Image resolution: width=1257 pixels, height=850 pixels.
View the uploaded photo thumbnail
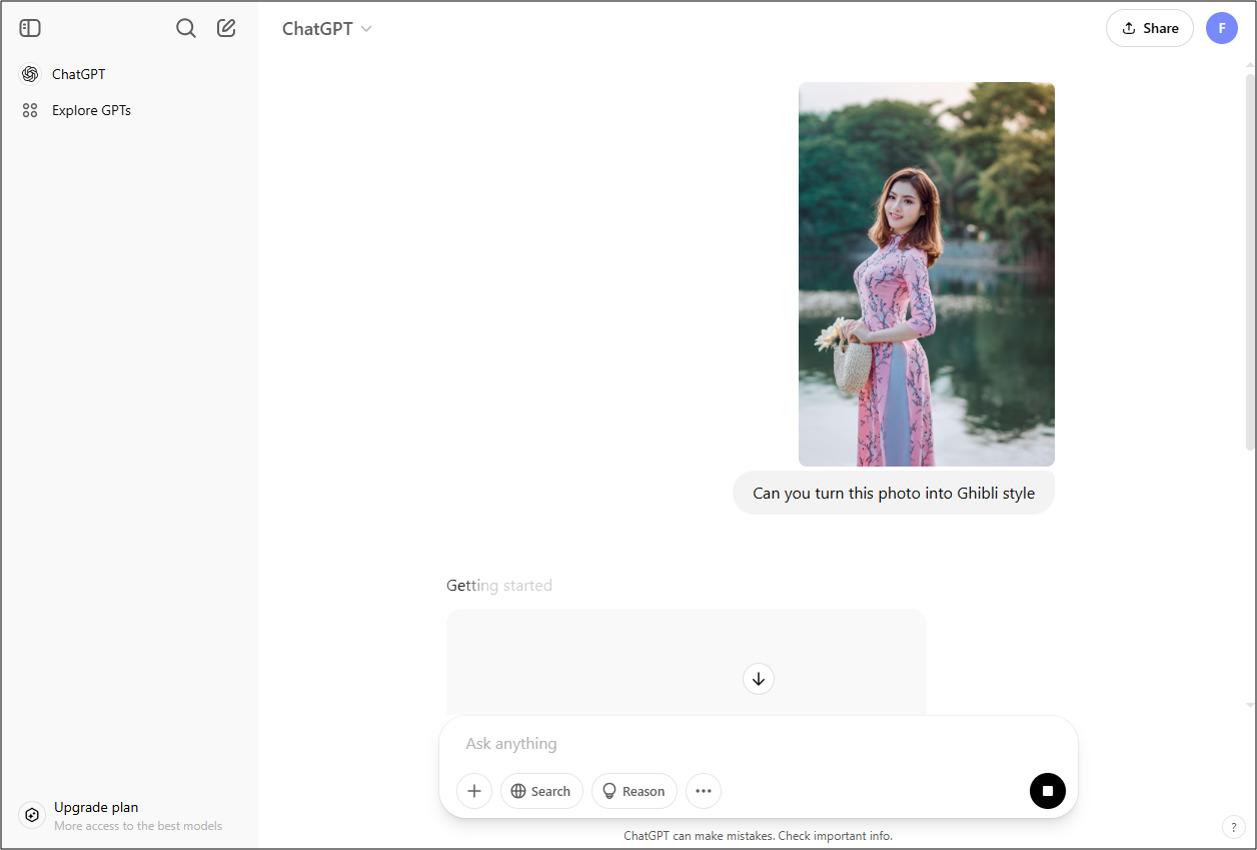[x=925, y=273]
